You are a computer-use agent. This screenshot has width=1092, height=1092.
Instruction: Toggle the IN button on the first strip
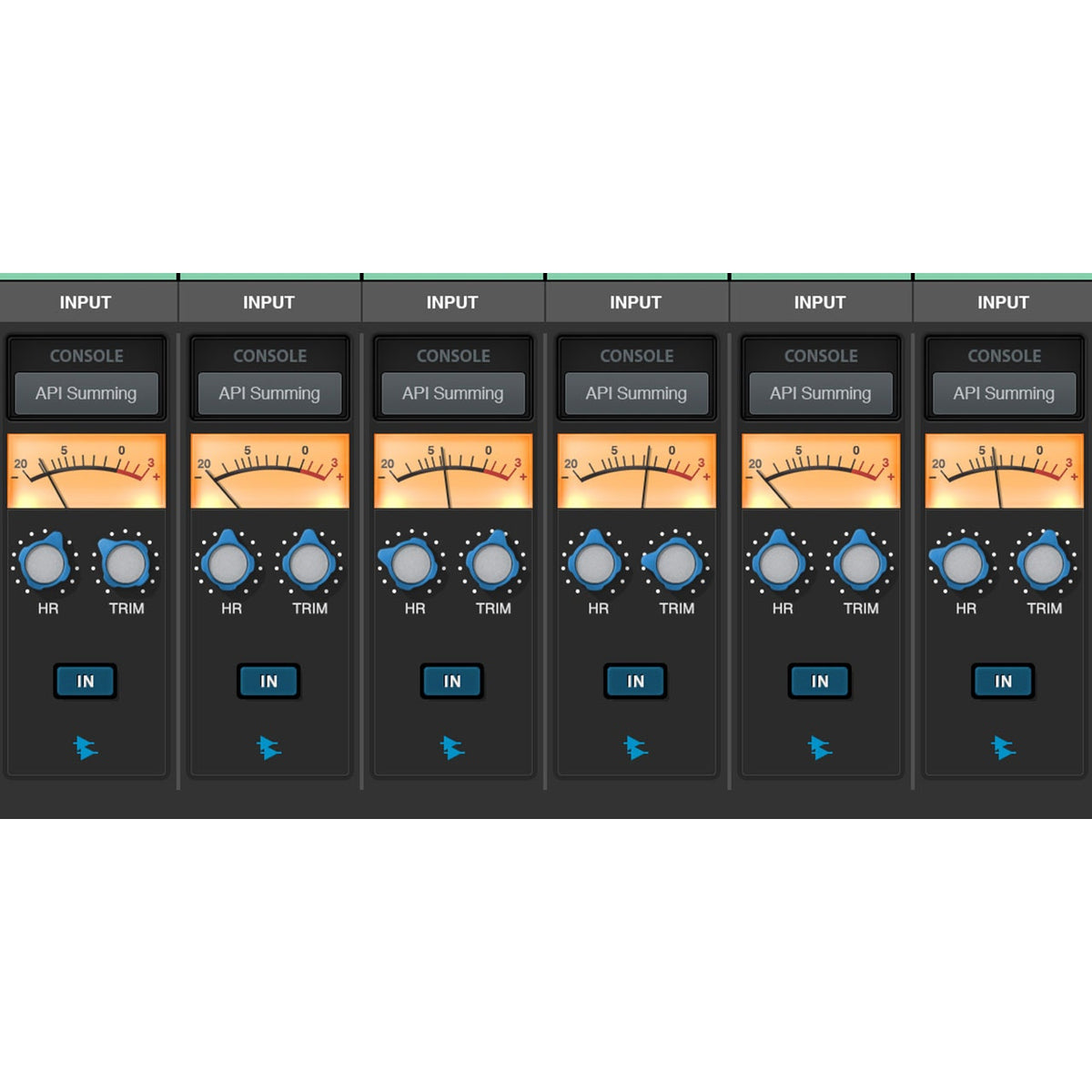click(86, 681)
